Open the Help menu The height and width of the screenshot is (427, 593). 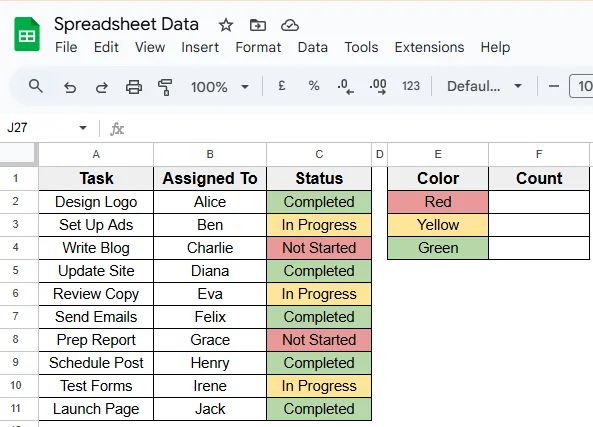click(495, 47)
